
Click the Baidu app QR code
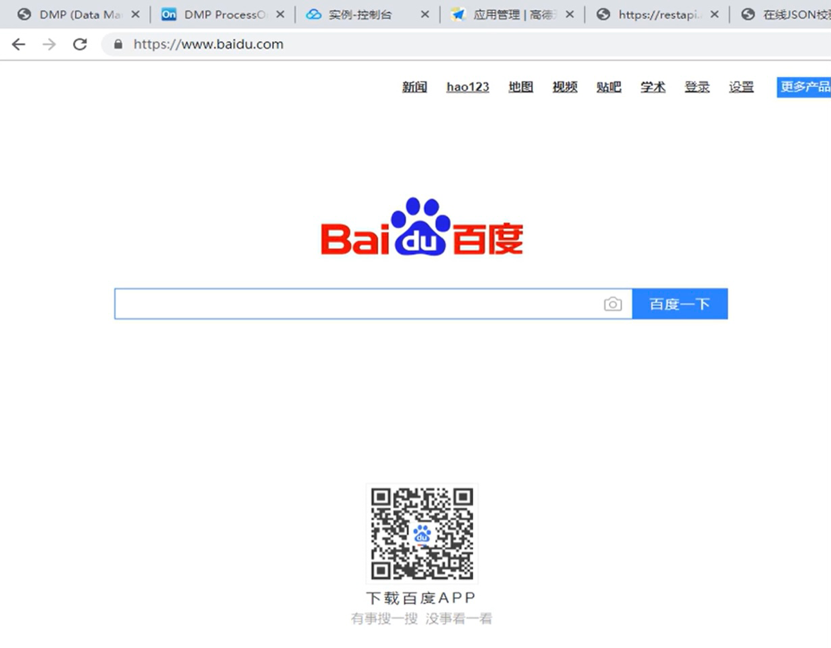pyautogui.click(x=422, y=534)
